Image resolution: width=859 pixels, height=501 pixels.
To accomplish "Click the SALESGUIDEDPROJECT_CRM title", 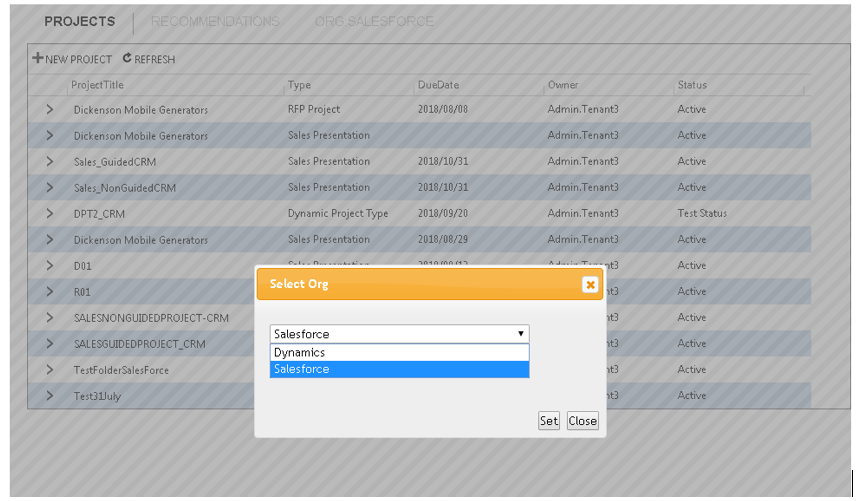I will tap(139, 344).
